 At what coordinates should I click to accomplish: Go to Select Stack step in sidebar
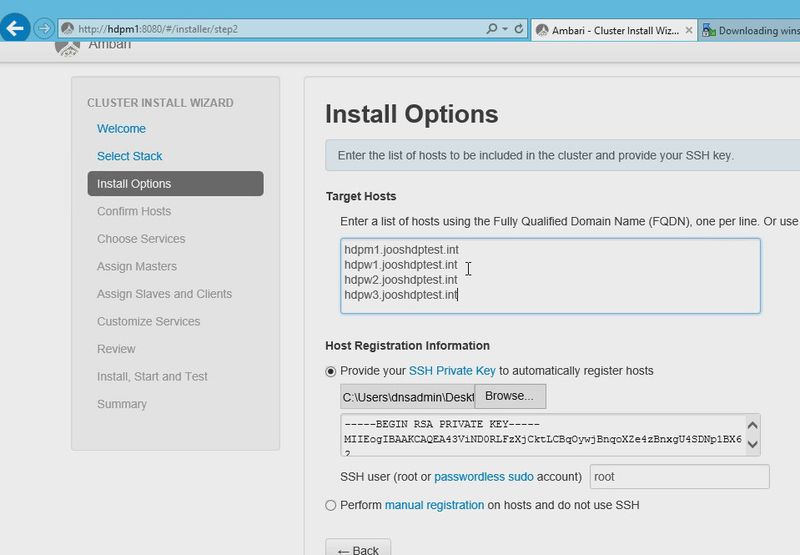pyautogui.click(x=129, y=156)
